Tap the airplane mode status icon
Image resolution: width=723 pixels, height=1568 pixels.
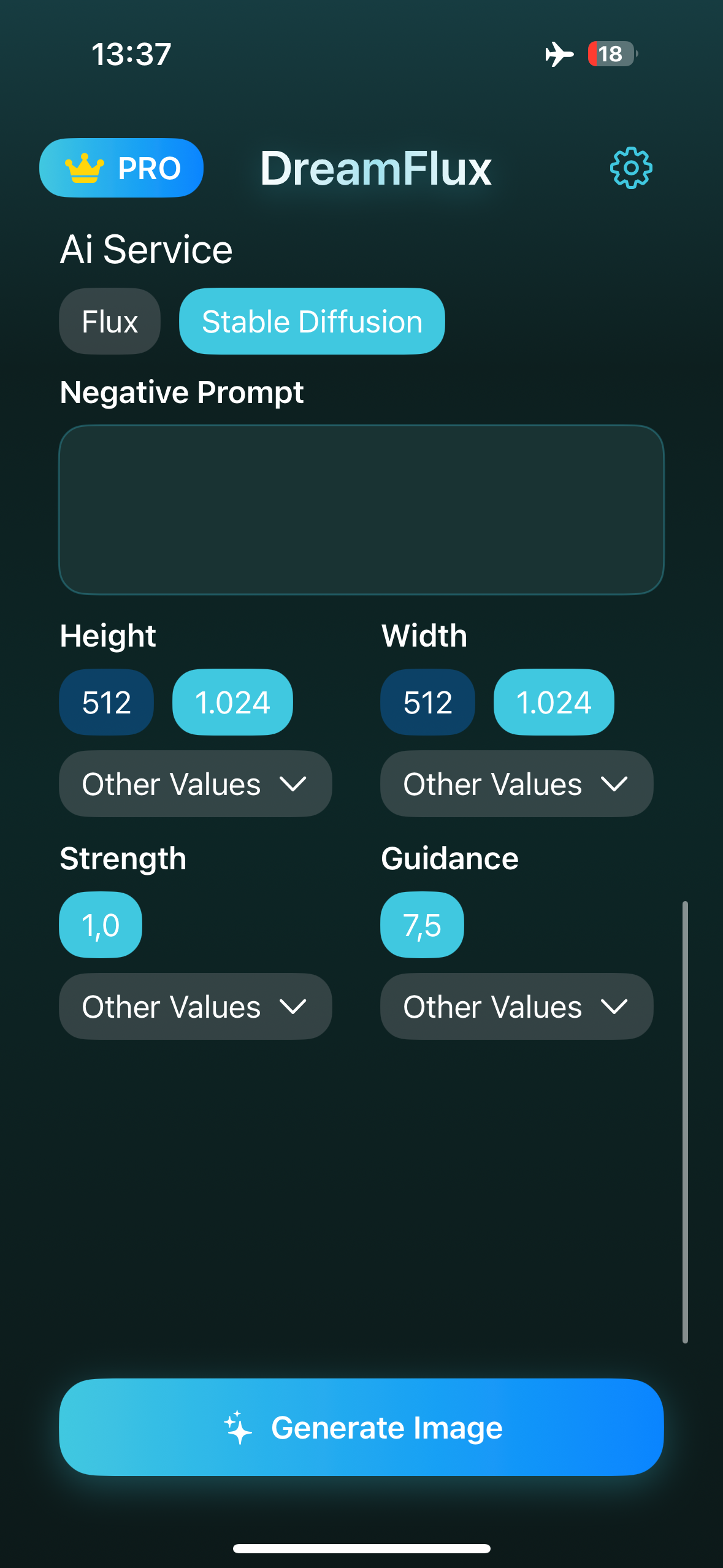pos(559,54)
